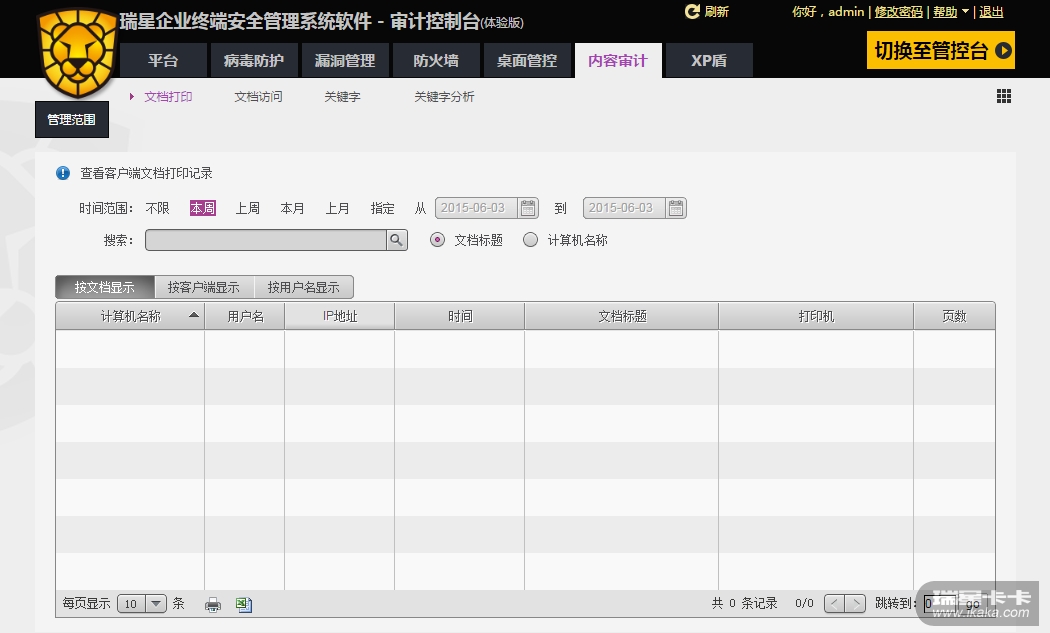Click the 切换至管控台 button

point(940,51)
